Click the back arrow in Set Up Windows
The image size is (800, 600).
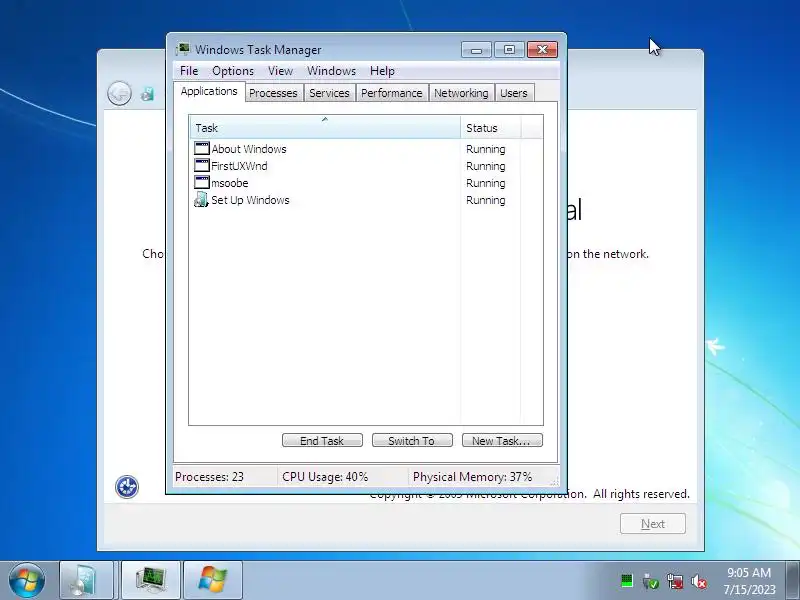[x=119, y=93]
